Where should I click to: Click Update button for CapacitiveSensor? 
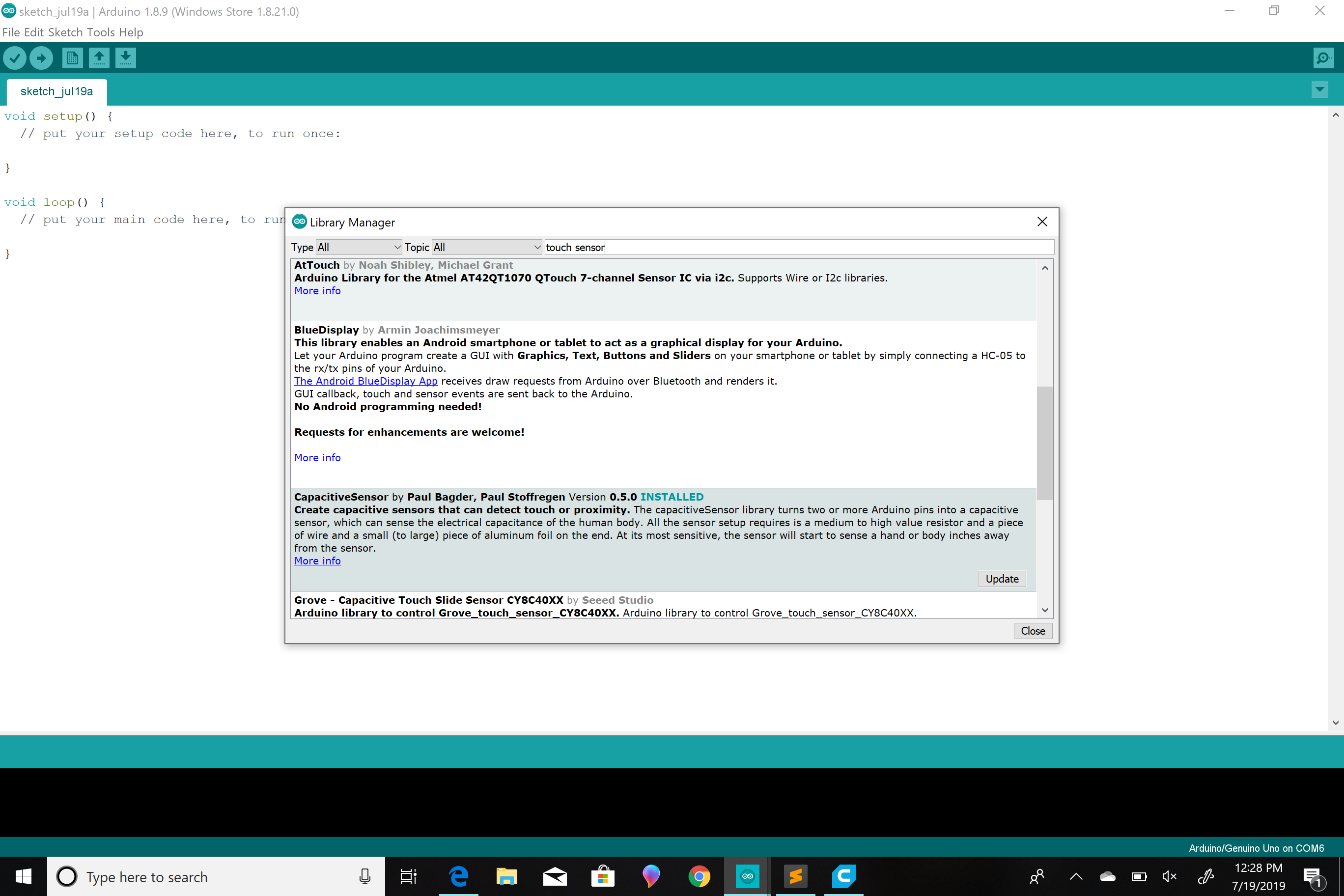tap(1002, 579)
